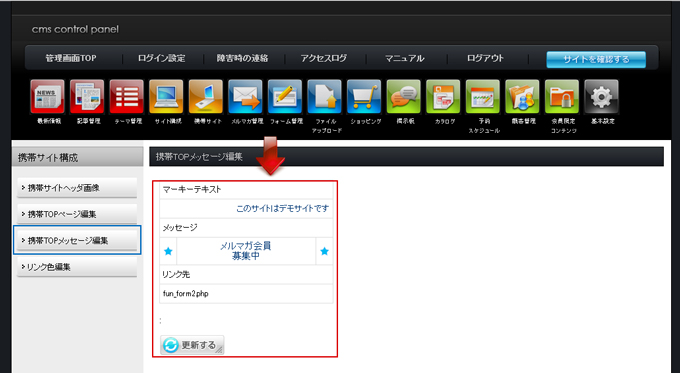Open the フォーム管理 form icon
Image resolution: width=680 pixels, height=373 pixels.
(285, 96)
